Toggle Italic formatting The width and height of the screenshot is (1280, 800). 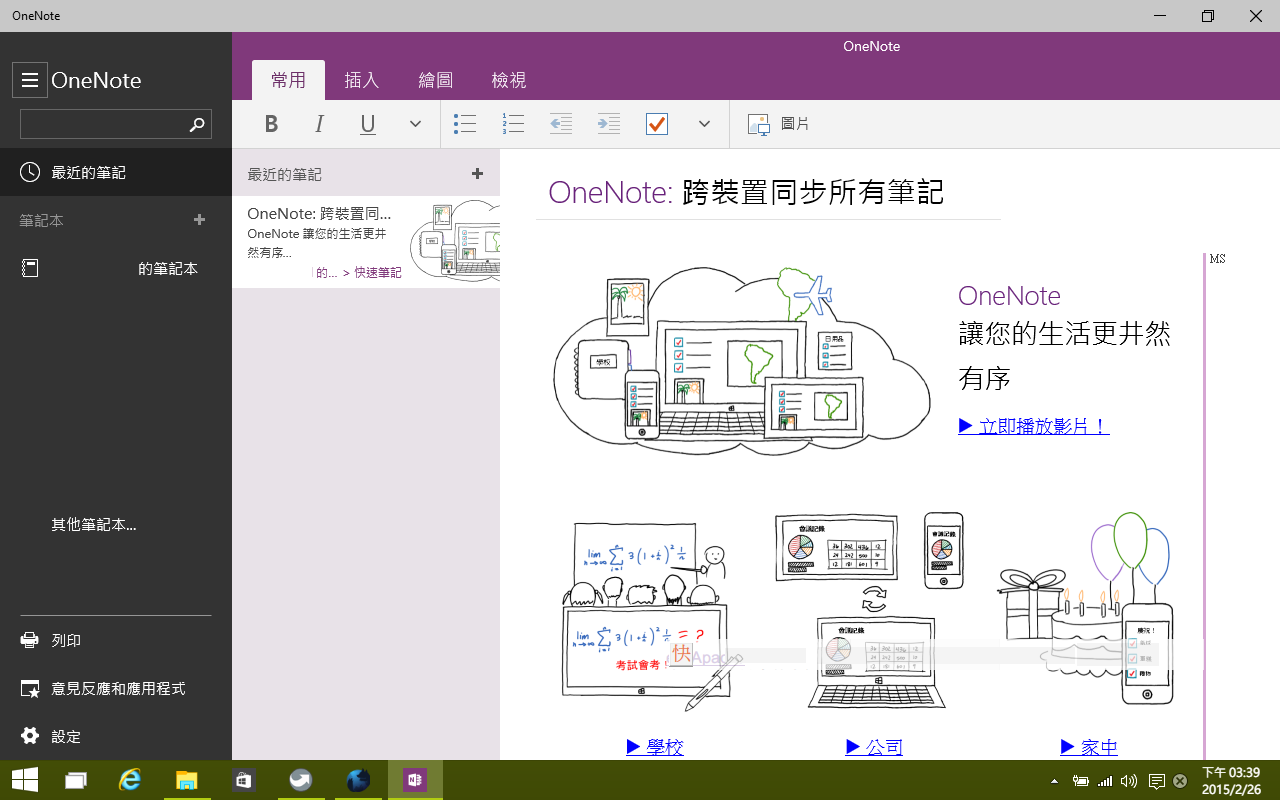pyautogui.click(x=319, y=124)
